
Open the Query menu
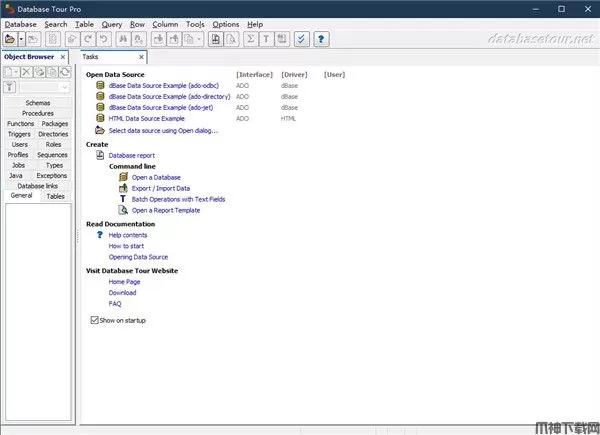tap(112, 23)
